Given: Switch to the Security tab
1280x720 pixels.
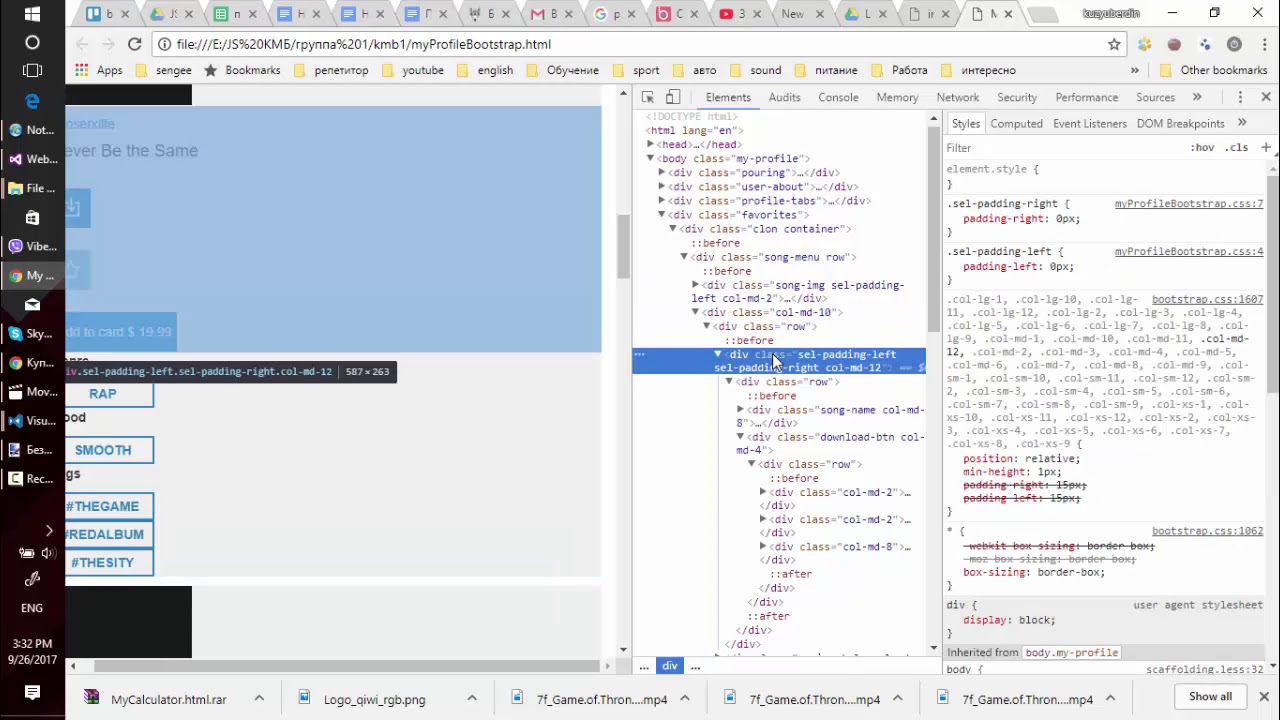Looking at the screenshot, I should click(1017, 97).
